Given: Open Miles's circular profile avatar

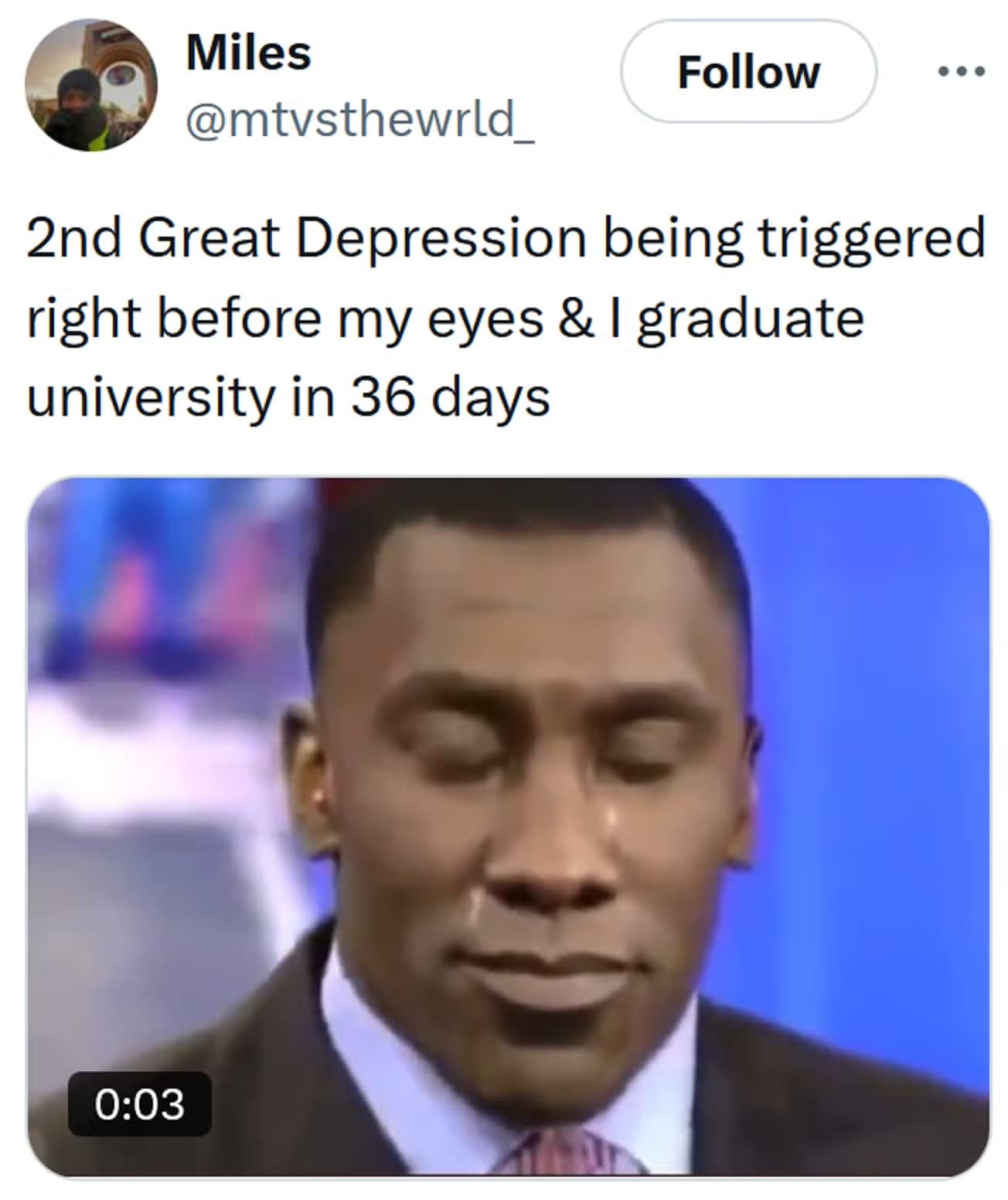Looking at the screenshot, I should [91, 85].
